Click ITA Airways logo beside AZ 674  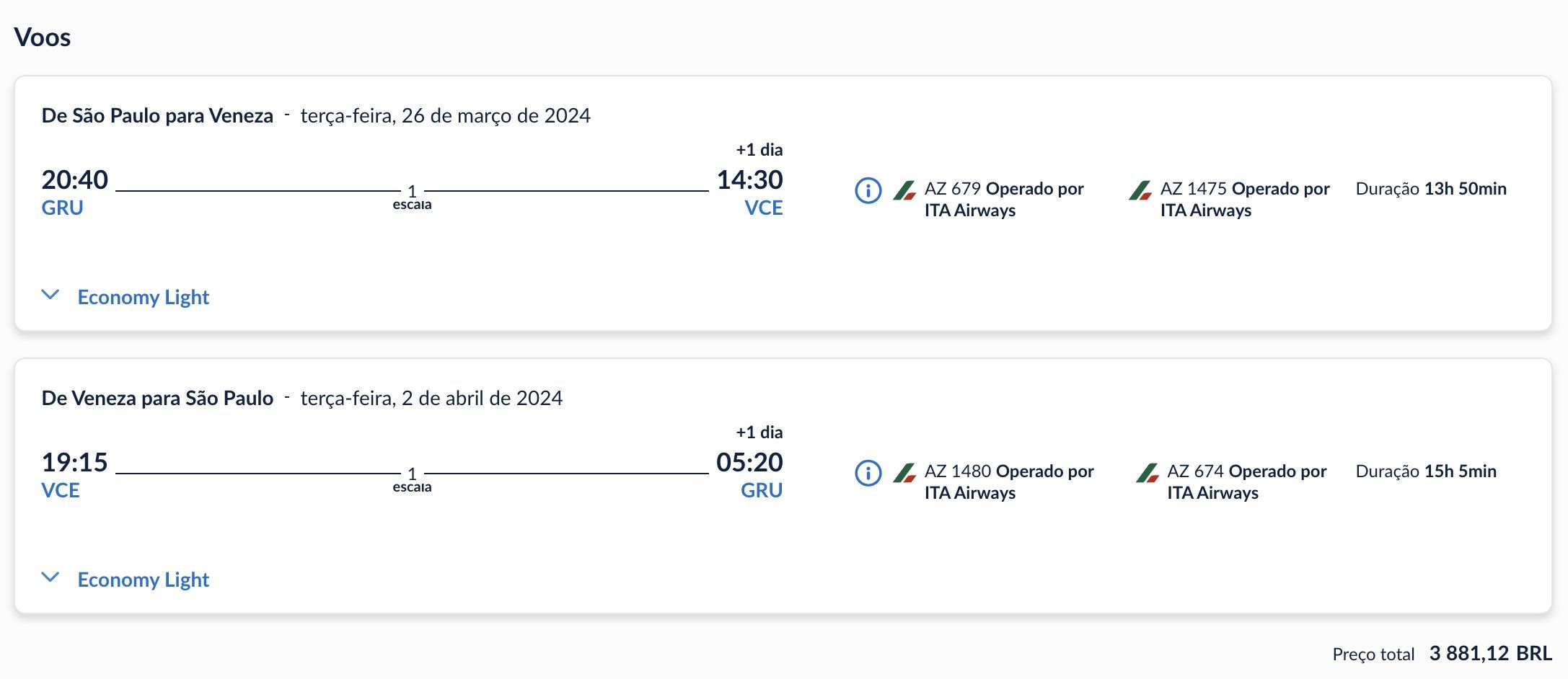(x=1148, y=473)
